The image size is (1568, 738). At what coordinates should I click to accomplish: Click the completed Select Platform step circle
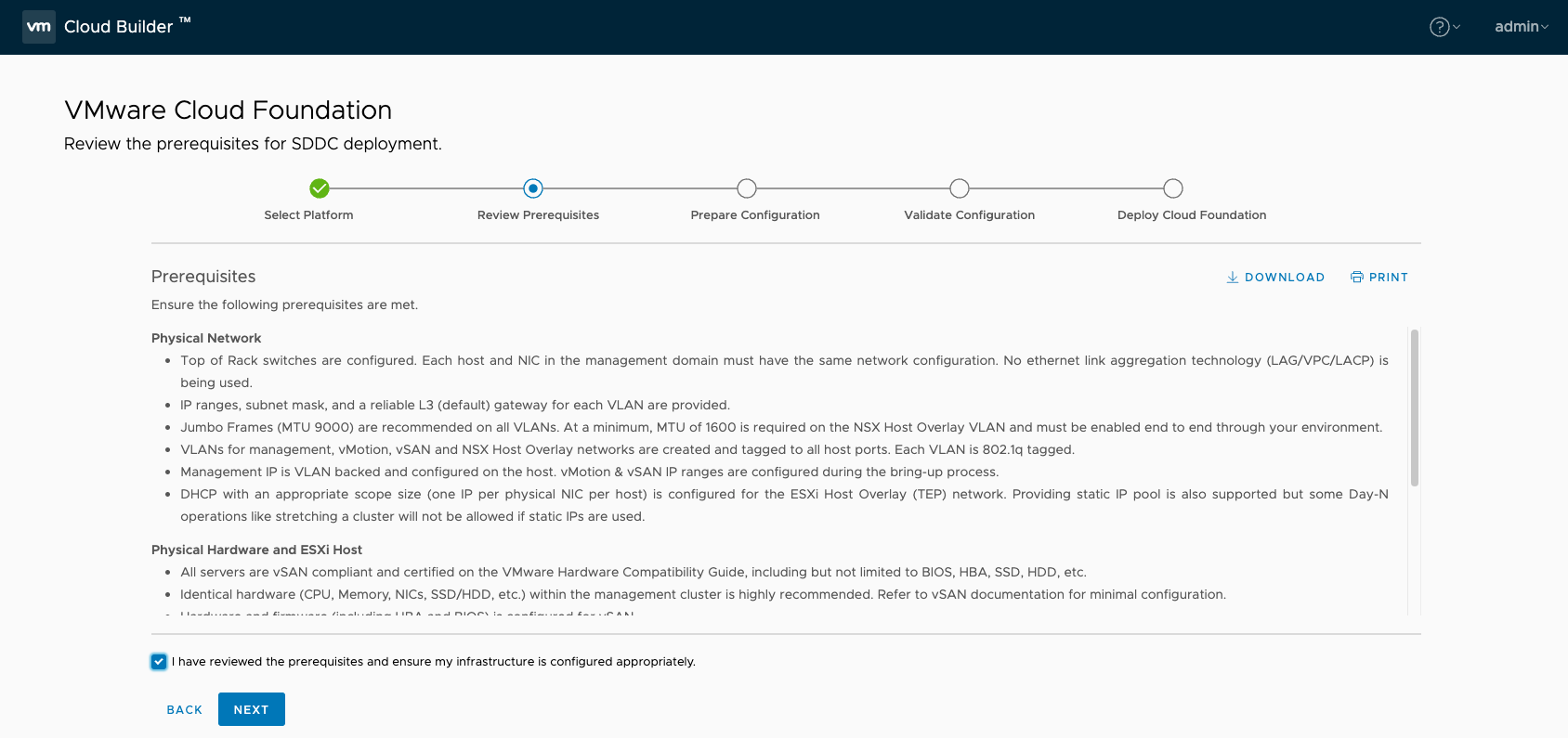320,188
